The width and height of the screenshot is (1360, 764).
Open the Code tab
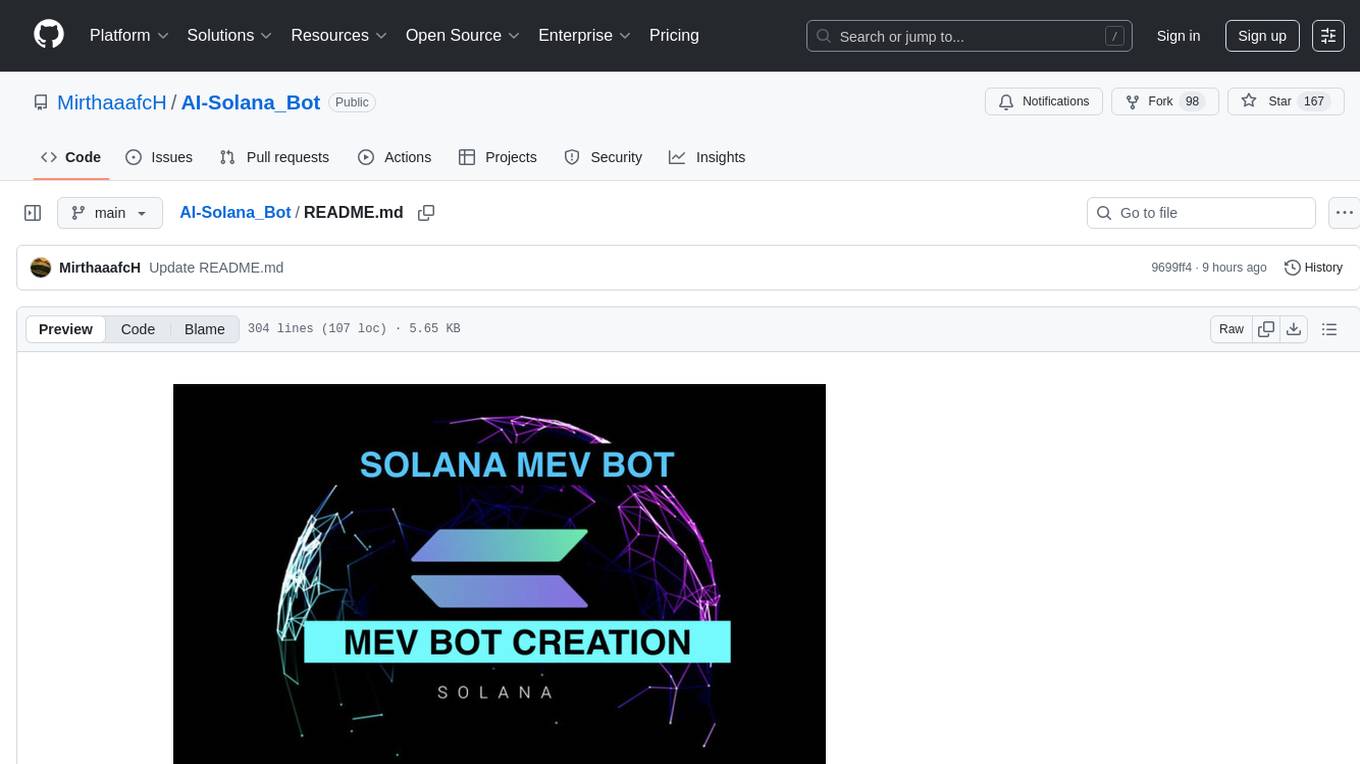71,157
